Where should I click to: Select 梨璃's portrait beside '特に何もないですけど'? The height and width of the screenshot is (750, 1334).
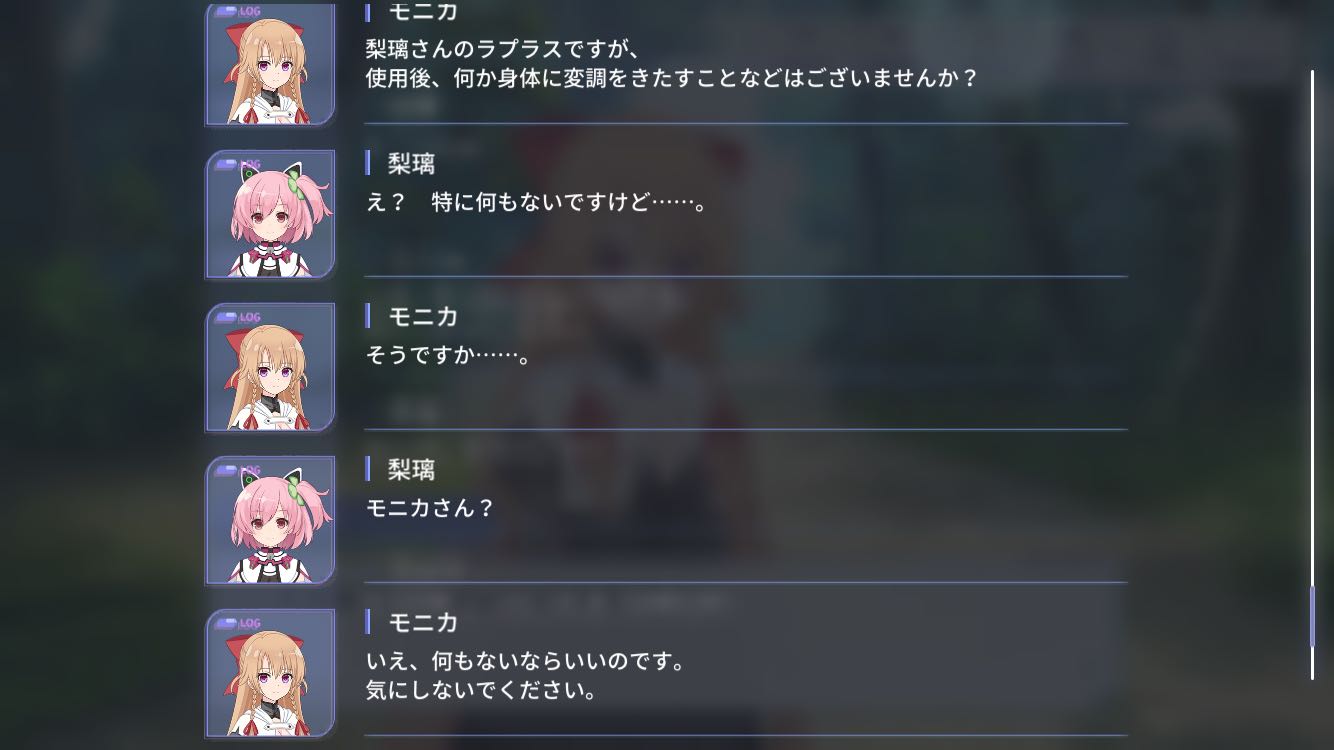point(270,214)
